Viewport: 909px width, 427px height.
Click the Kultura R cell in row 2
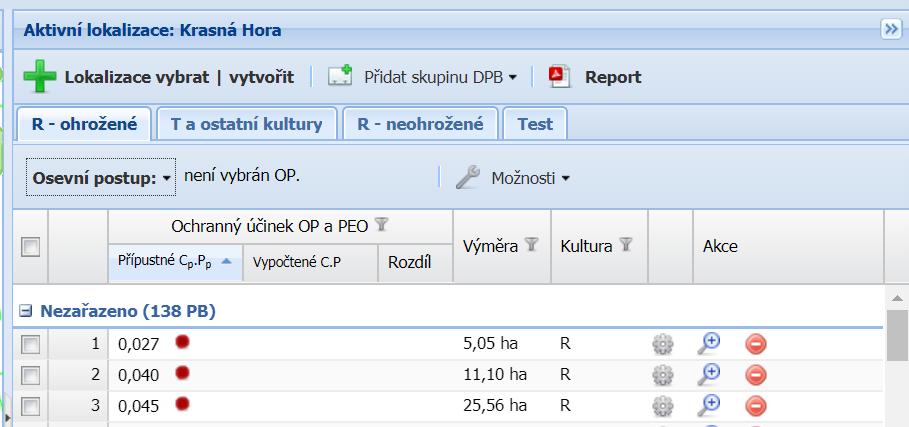565,374
